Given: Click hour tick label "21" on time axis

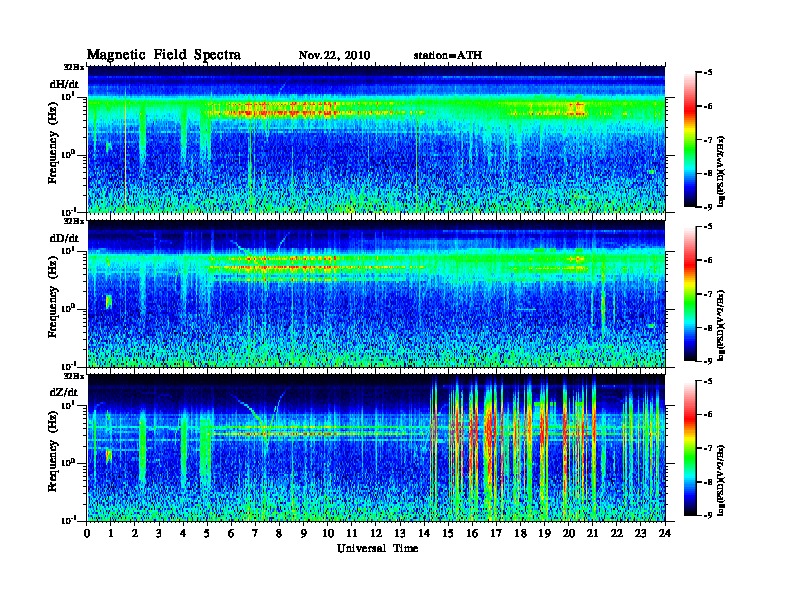Looking at the screenshot, I should tap(592, 533).
